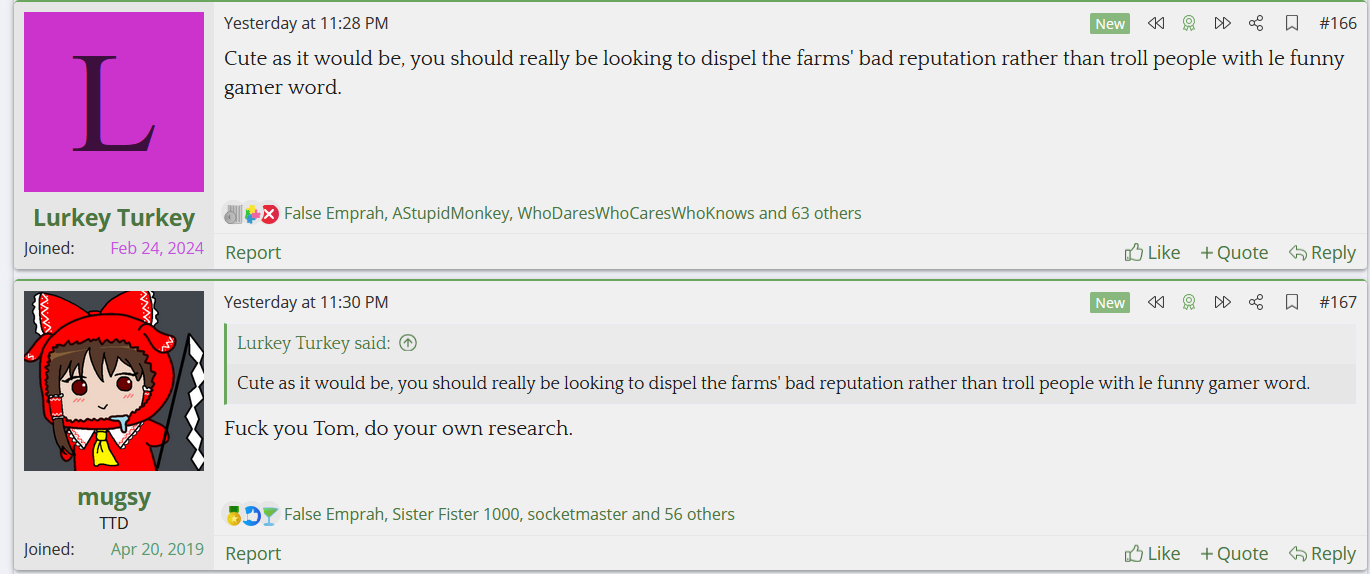Open Lurkey Turkey's purple letter avatar
The image size is (1370, 574).
tap(114, 102)
